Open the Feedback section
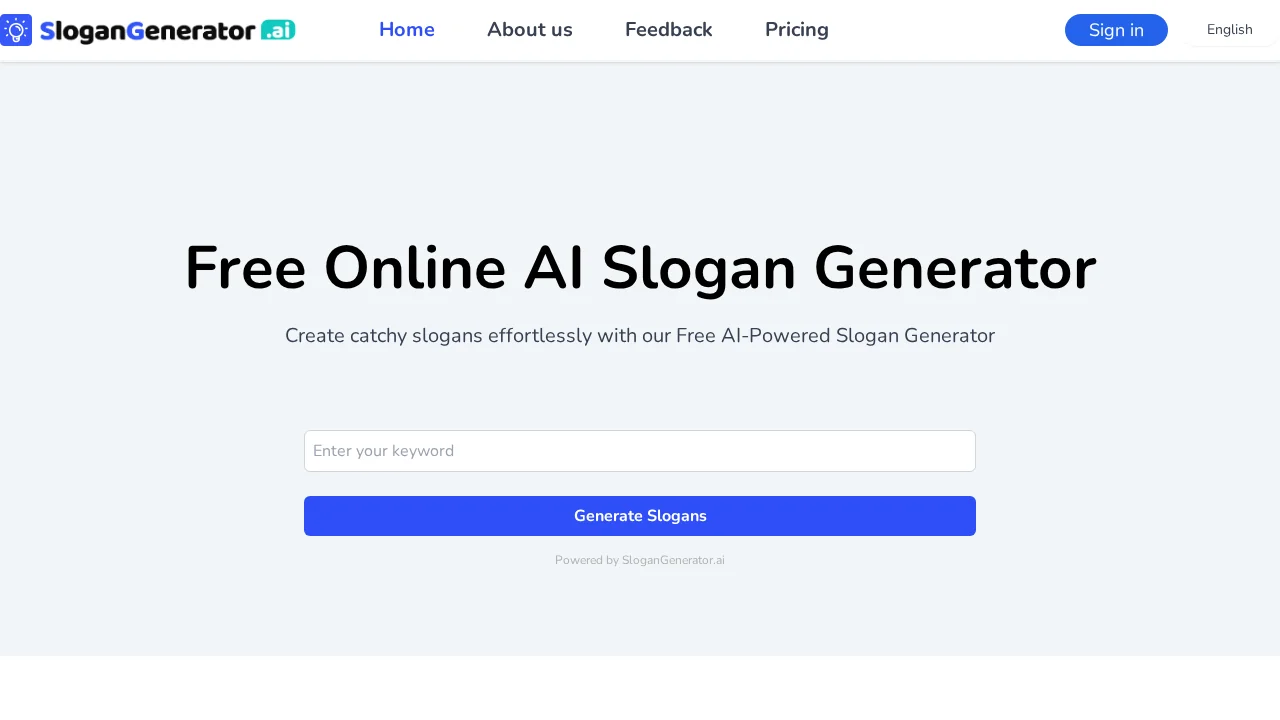1280x720 pixels. point(668,30)
